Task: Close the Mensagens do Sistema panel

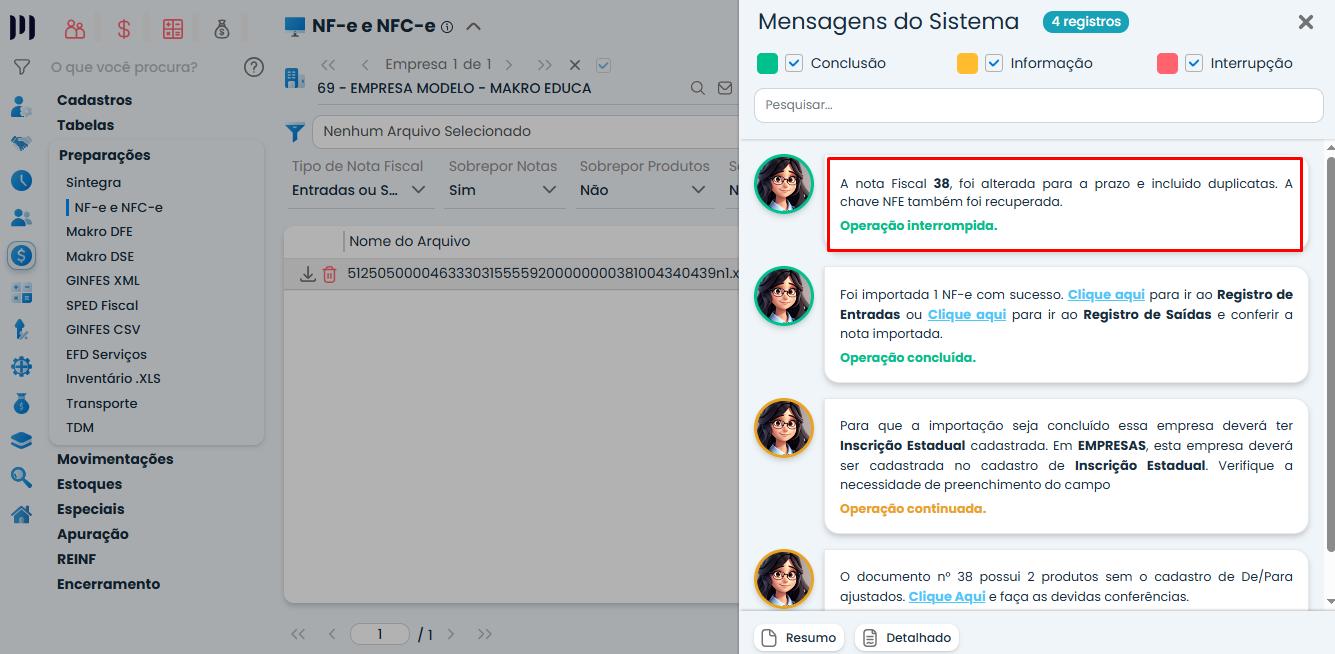Action: [1306, 22]
